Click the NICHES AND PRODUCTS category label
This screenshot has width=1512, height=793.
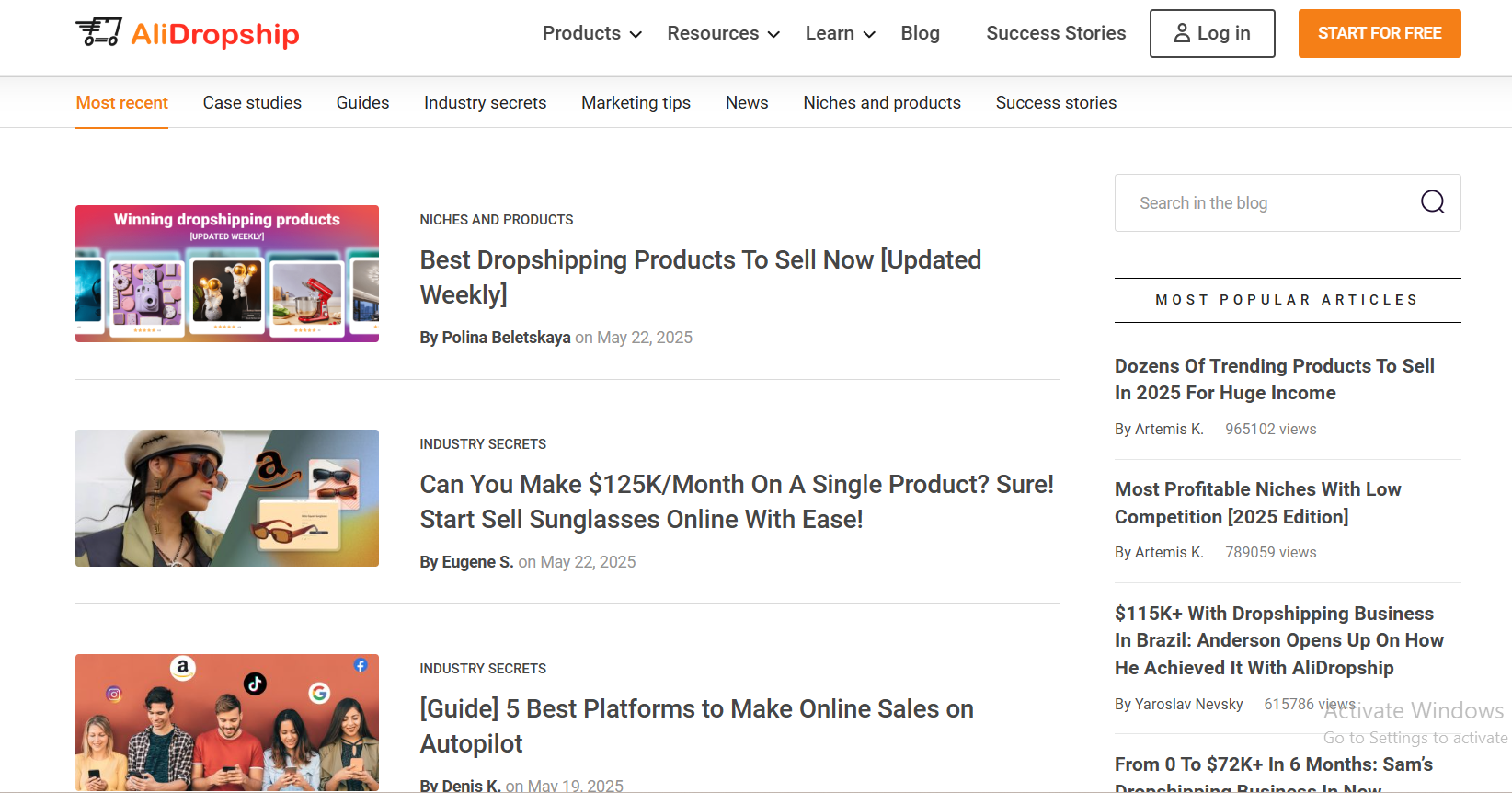click(x=497, y=220)
